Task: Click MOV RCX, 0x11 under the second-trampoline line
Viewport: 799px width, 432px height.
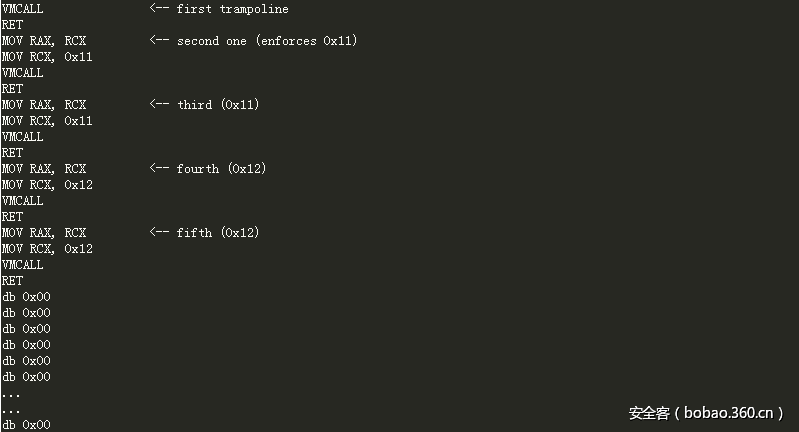Action: pos(47,57)
